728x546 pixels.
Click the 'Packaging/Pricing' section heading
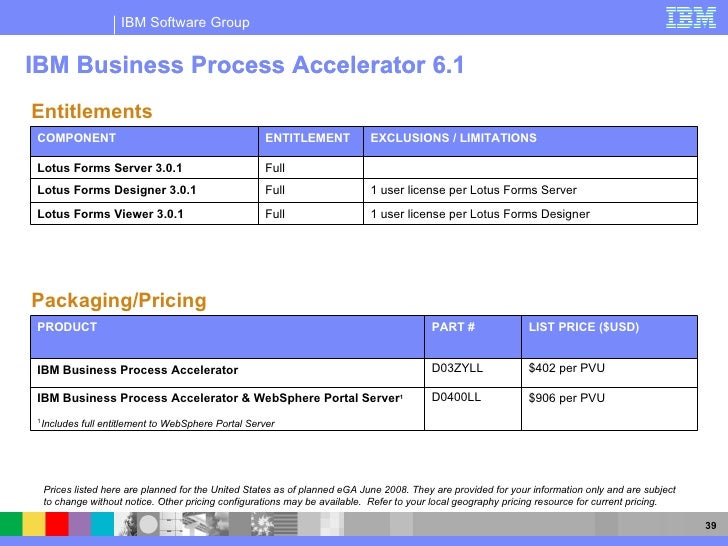(119, 300)
